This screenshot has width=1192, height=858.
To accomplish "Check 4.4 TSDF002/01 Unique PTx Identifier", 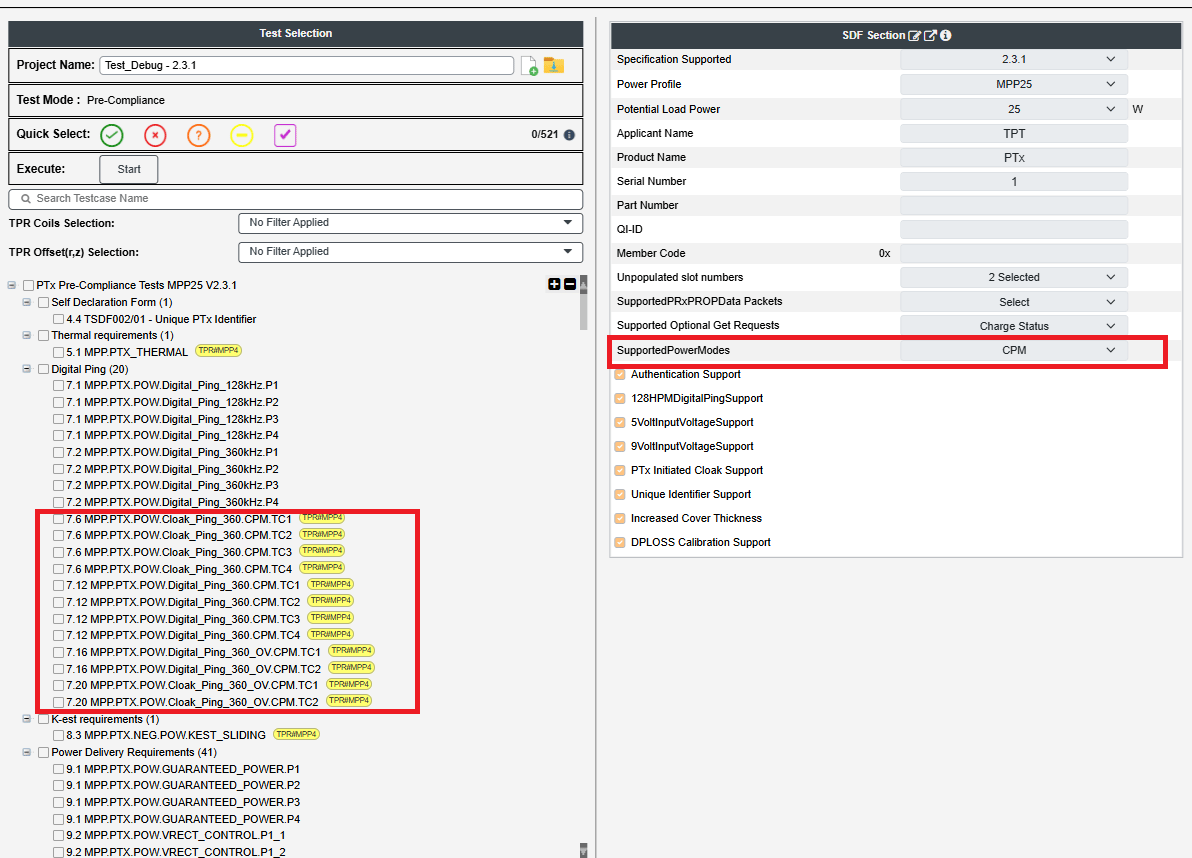I will coord(59,319).
